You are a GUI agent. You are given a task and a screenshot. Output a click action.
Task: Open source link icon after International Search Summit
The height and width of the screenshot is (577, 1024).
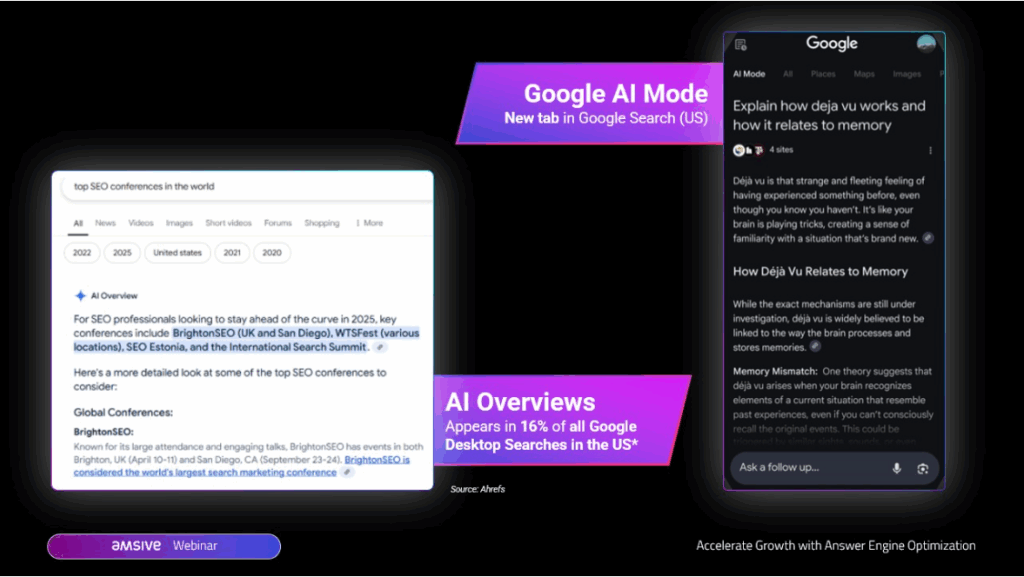[x=380, y=347]
